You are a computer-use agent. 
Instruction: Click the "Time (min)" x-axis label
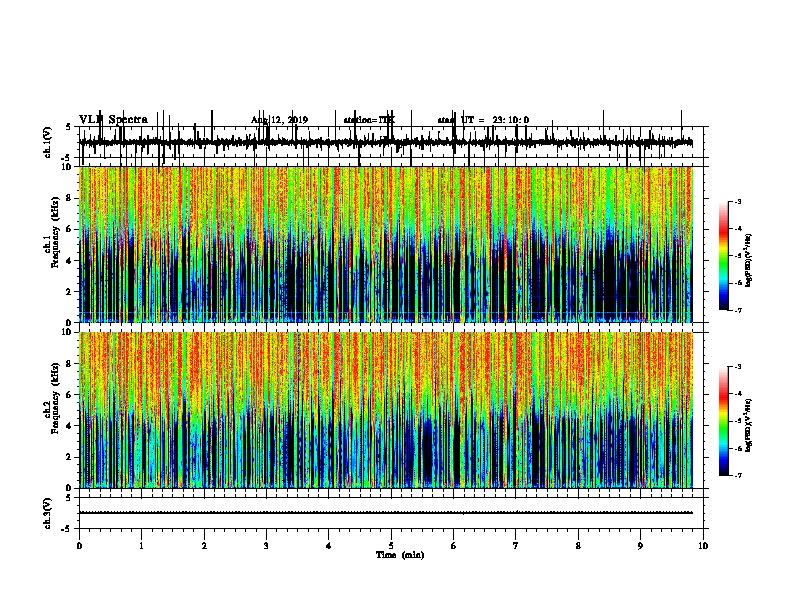pyautogui.click(x=400, y=555)
